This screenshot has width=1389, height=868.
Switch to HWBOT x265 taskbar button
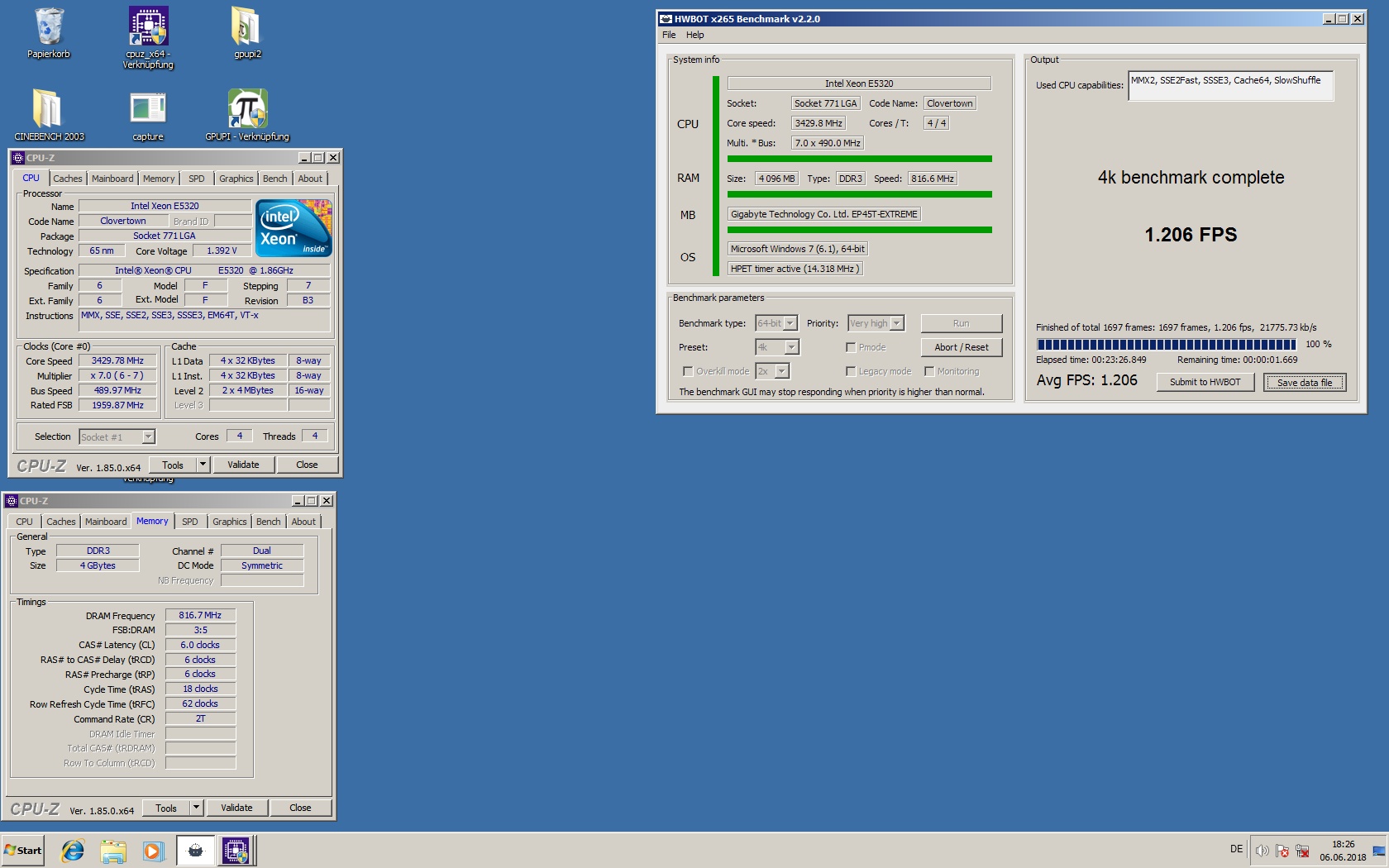click(x=195, y=850)
